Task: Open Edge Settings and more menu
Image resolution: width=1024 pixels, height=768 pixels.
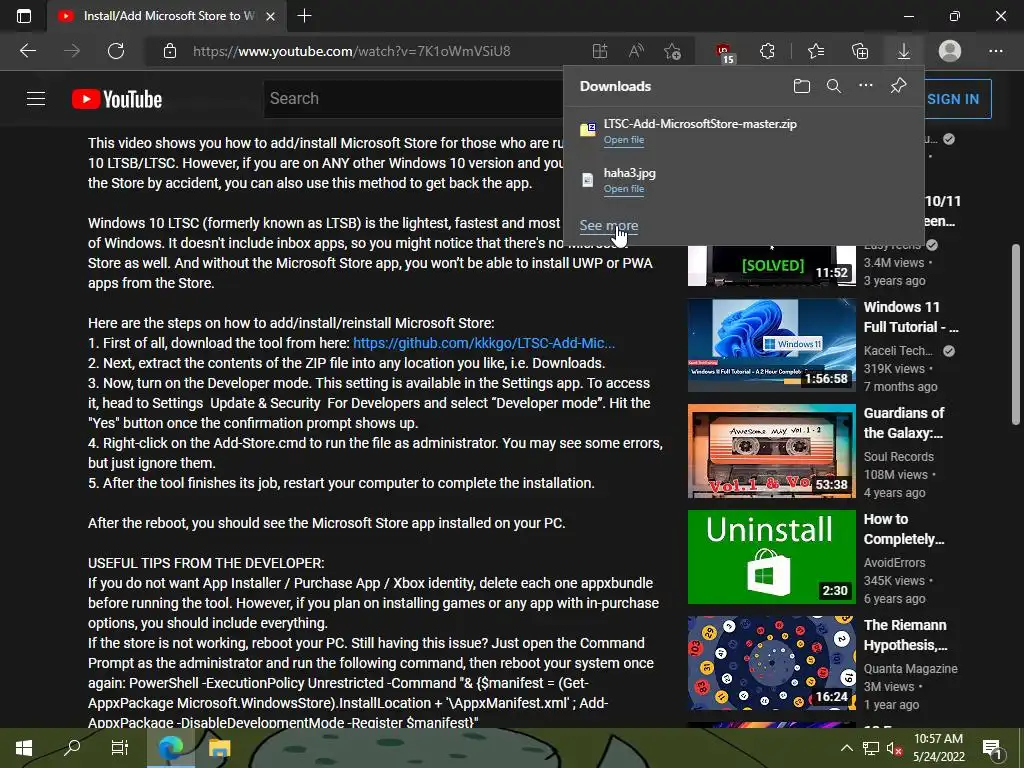Action: point(996,51)
